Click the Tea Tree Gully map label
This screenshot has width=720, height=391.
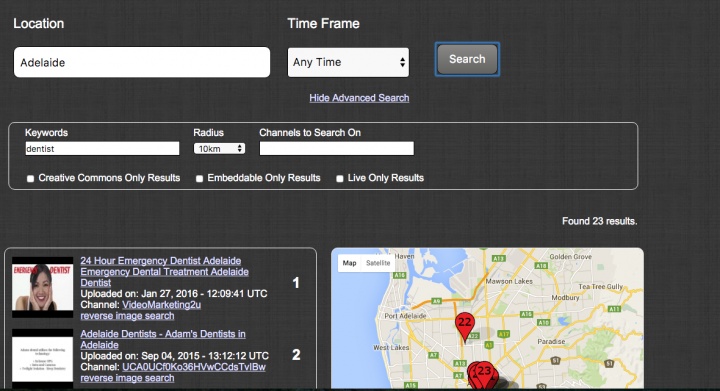[600, 286]
